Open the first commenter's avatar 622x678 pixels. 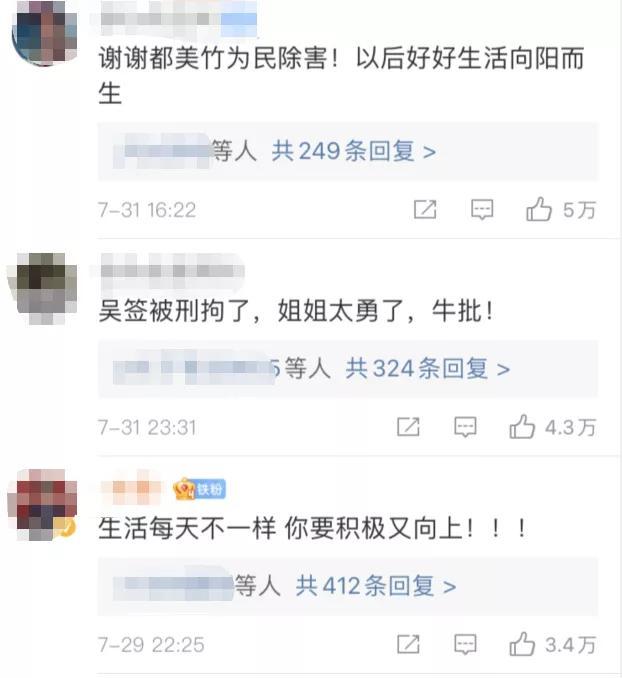click(43, 33)
